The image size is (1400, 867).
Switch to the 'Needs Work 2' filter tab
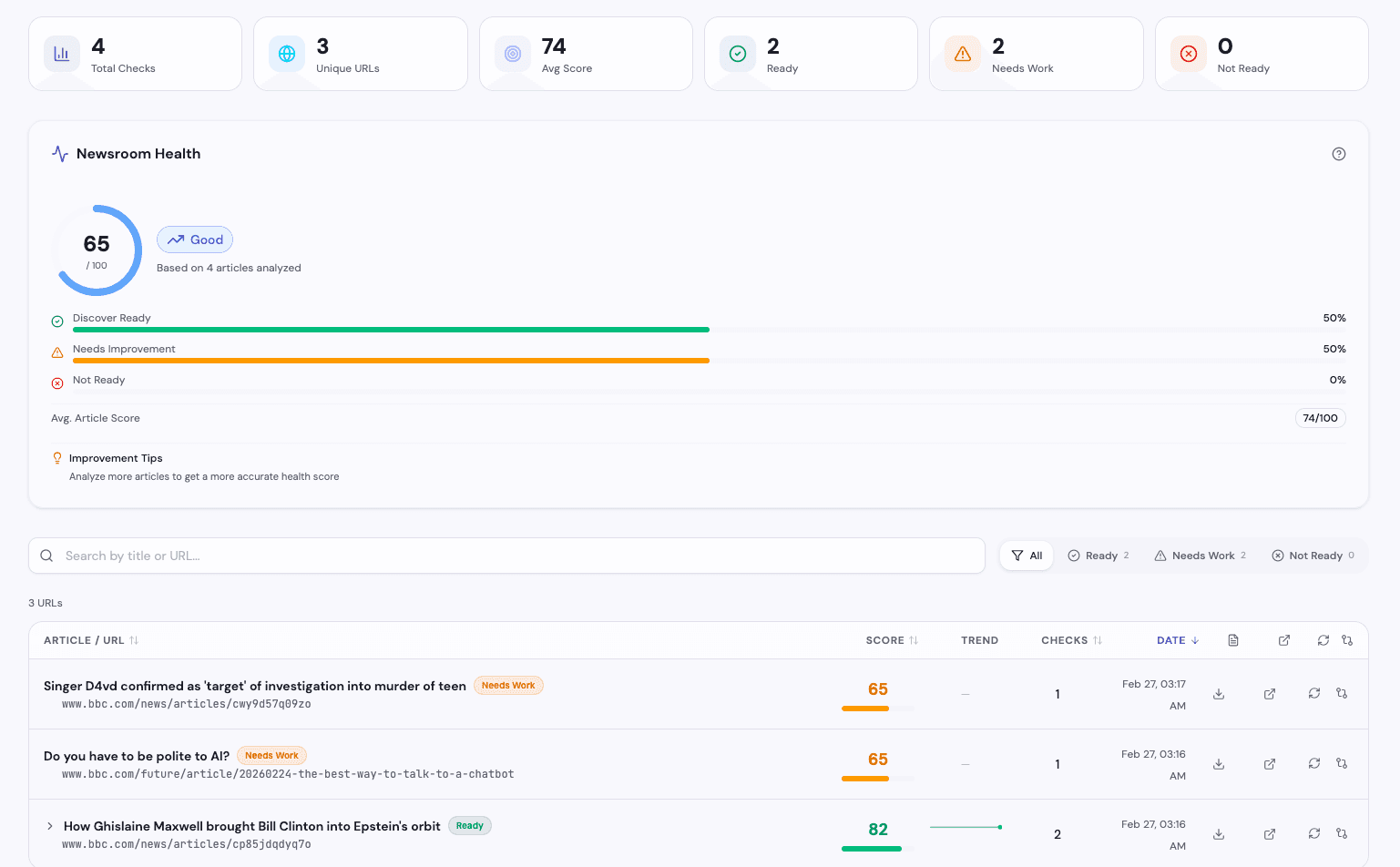[1200, 555]
